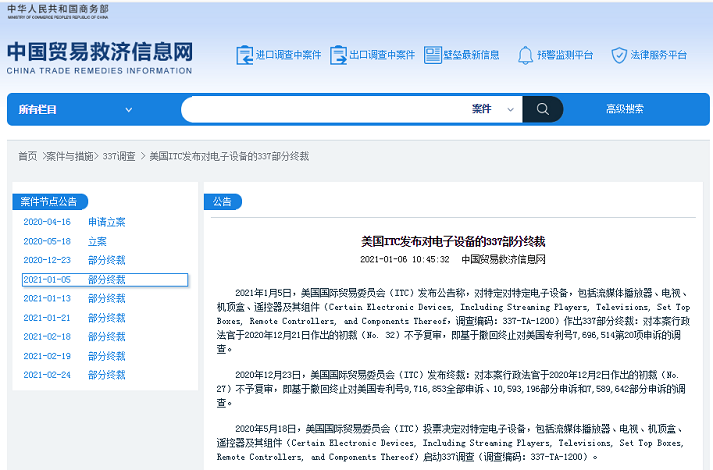This screenshot has height=470, width=713.
Task: Click the timestamp 2021-01-06 10:45:32
Action: [x=405, y=260]
